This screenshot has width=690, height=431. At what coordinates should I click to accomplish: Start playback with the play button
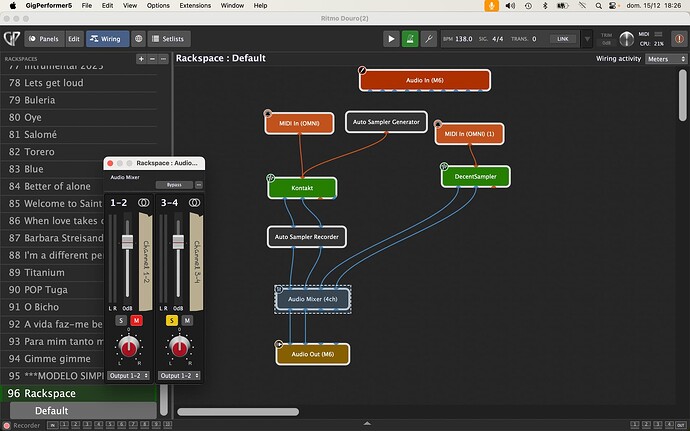click(x=391, y=39)
